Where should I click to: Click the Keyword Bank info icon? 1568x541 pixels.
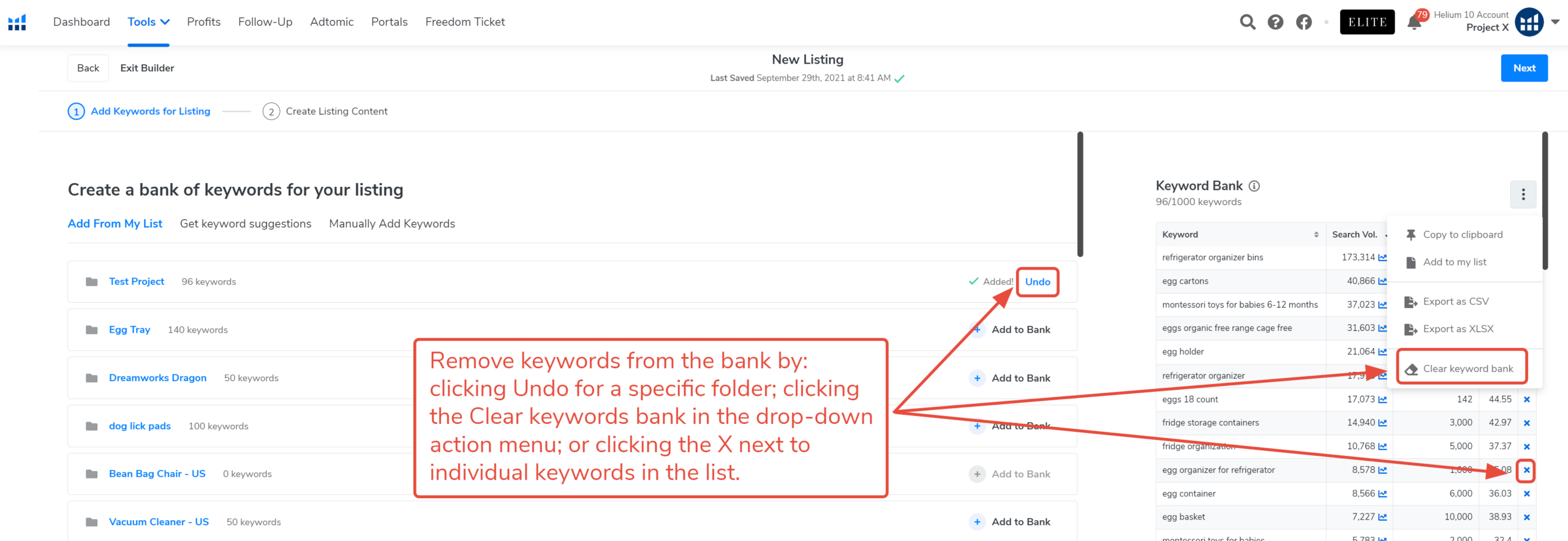point(1254,186)
